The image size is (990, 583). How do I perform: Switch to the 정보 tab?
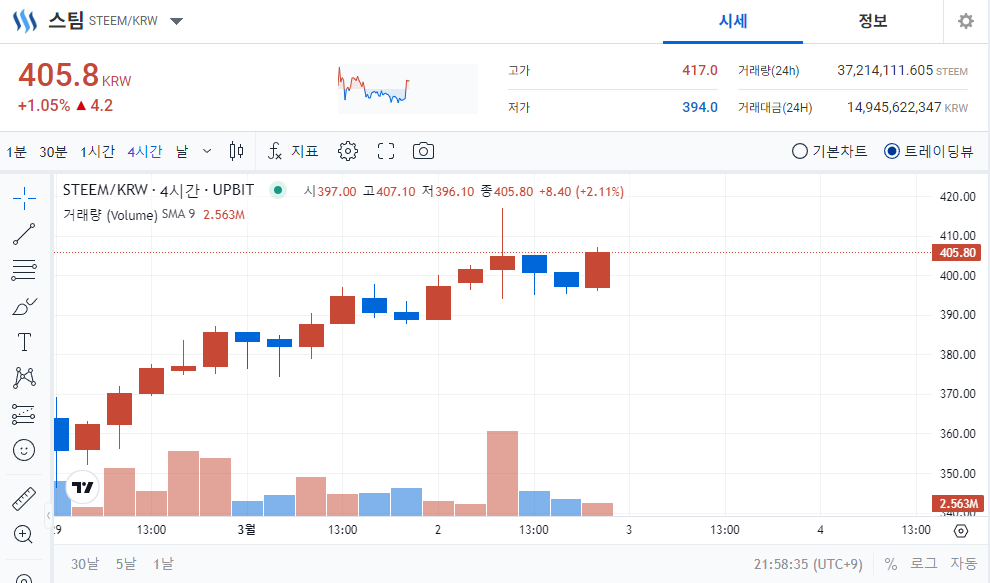click(x=873, y=21)
